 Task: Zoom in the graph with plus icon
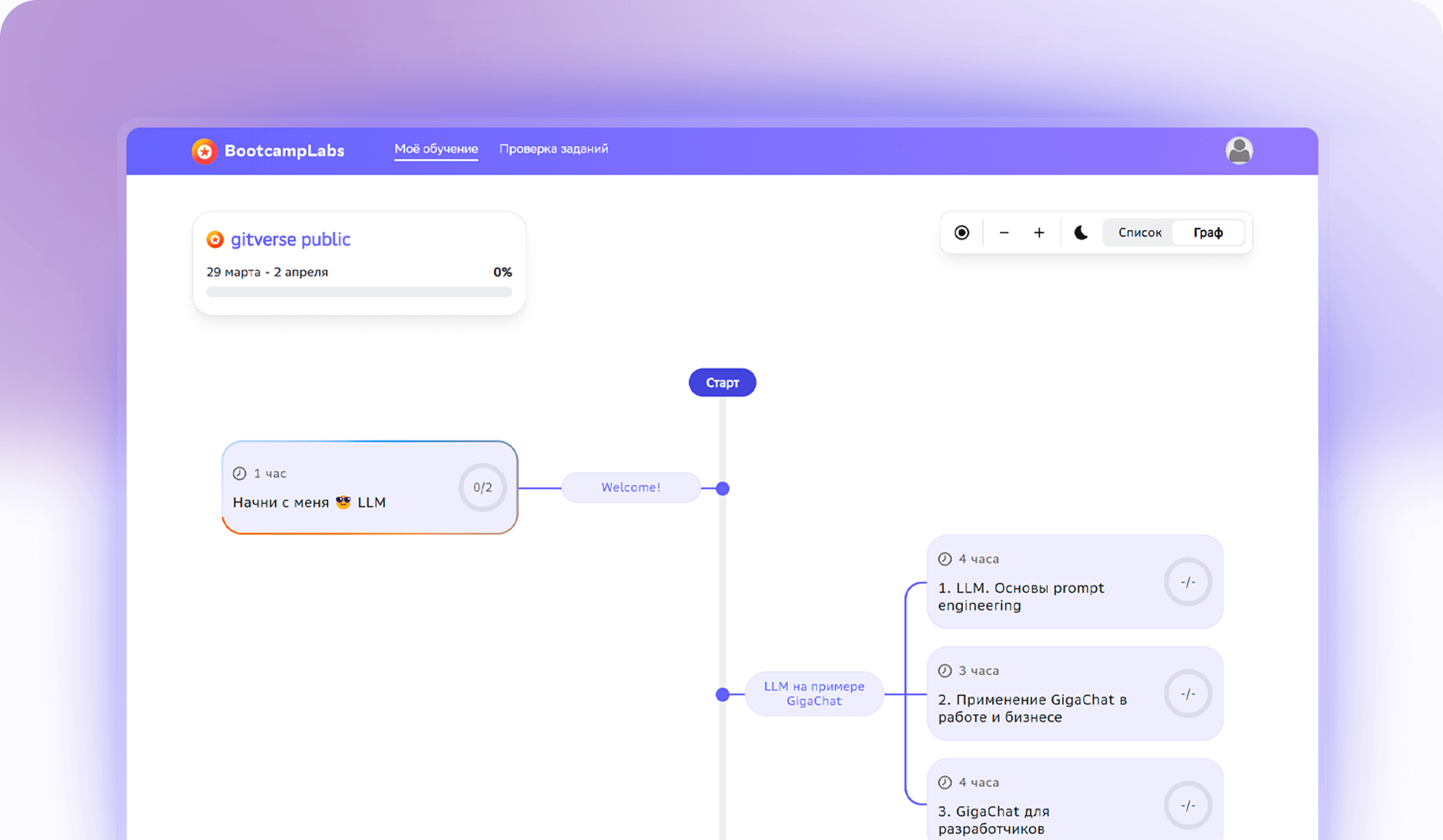tap(1040, 232)
